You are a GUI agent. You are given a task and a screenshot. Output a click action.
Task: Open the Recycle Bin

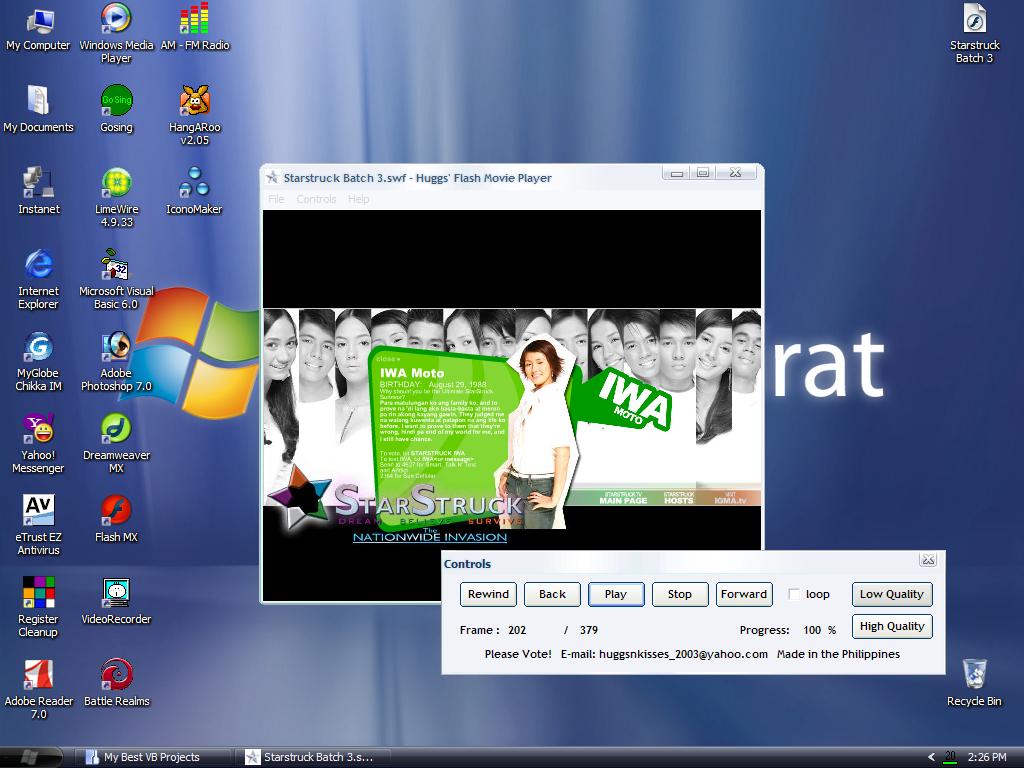coord(974,674)
